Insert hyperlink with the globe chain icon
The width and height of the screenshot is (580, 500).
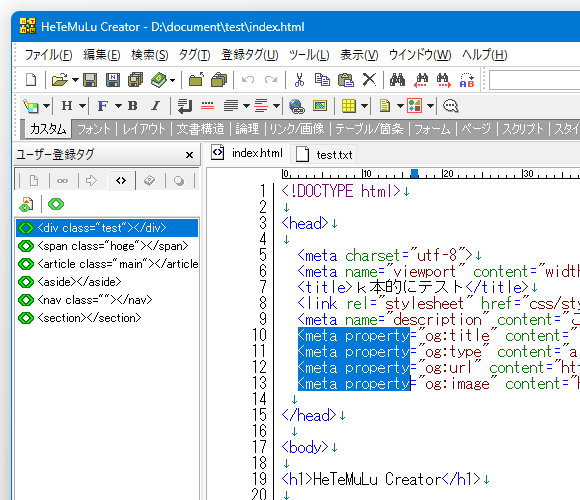tap(297, 106)
